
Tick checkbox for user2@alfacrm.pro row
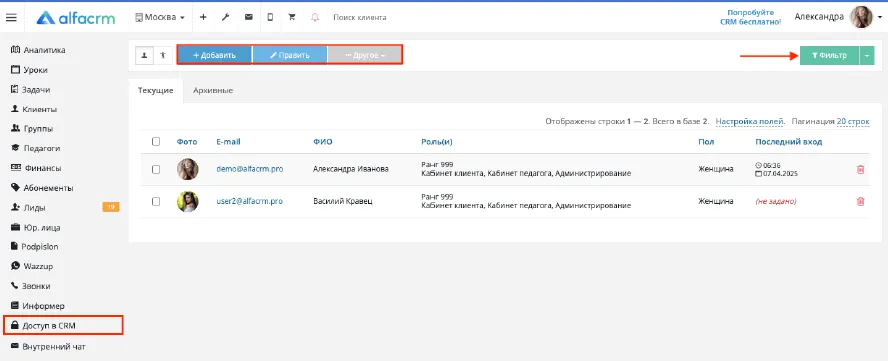click(x=156, y=201)
